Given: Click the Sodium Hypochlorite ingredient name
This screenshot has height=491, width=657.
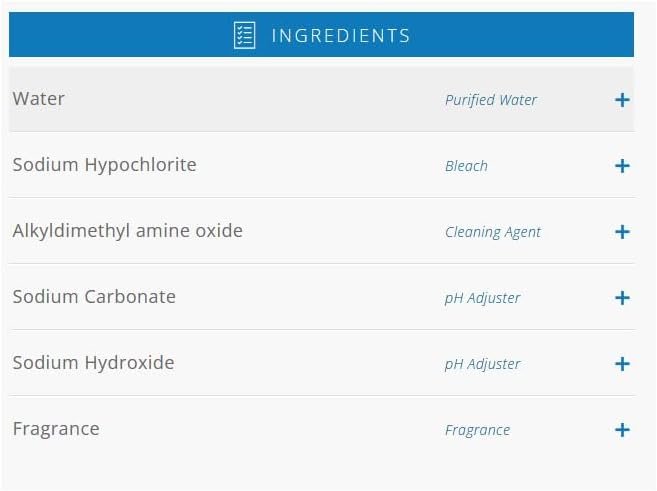Looking at the screenshot, I should coord(104,165).
